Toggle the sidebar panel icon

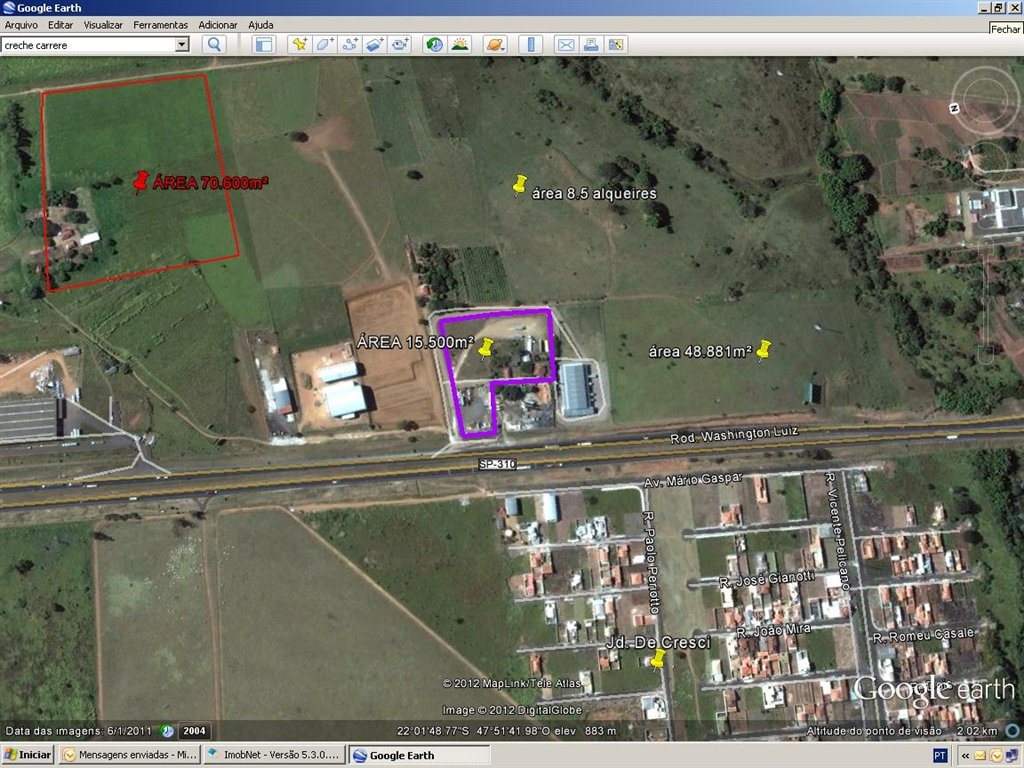pos(263,44)
